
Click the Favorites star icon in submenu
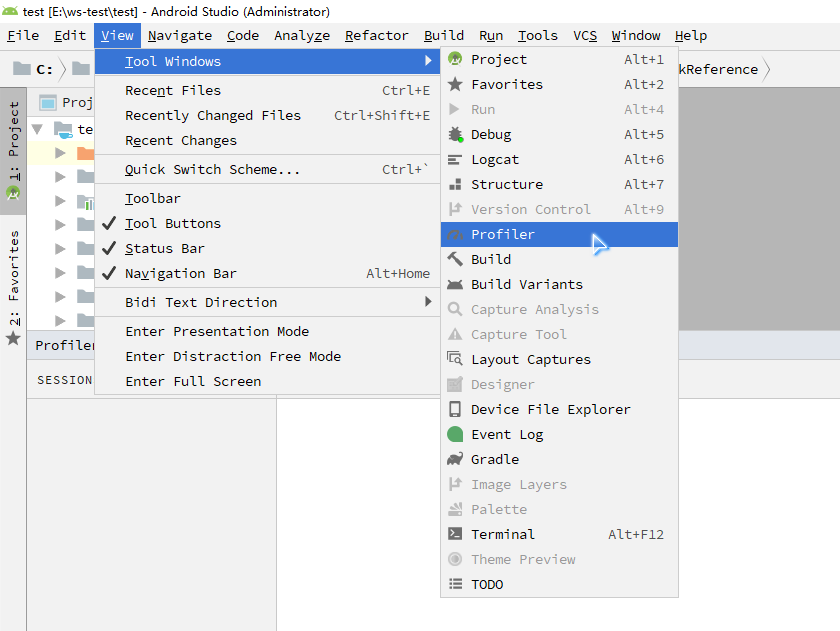coord(455,84)
